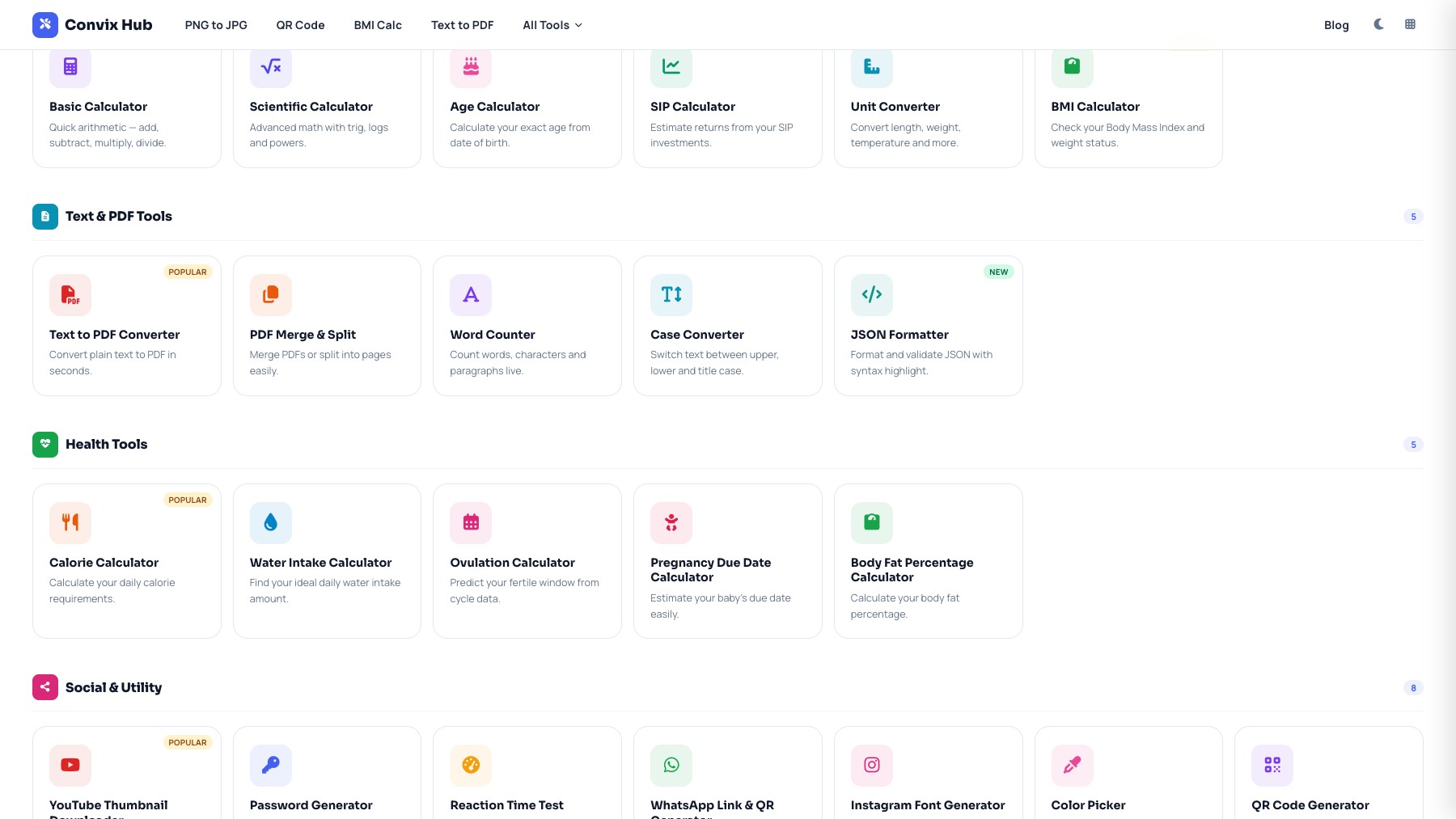Click the Age Calculator cake icon
The height and width of the screenshot is (819, 1456).
coord(471,66)
